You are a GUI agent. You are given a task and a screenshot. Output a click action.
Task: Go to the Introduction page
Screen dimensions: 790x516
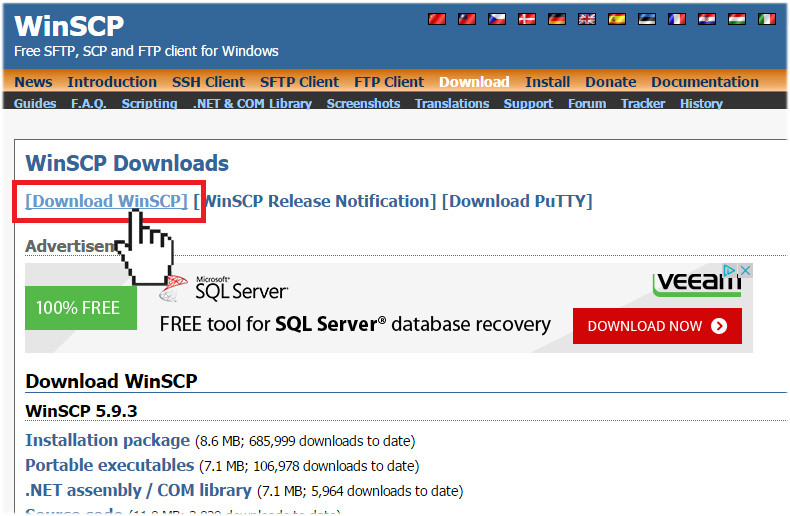[112, 82]
